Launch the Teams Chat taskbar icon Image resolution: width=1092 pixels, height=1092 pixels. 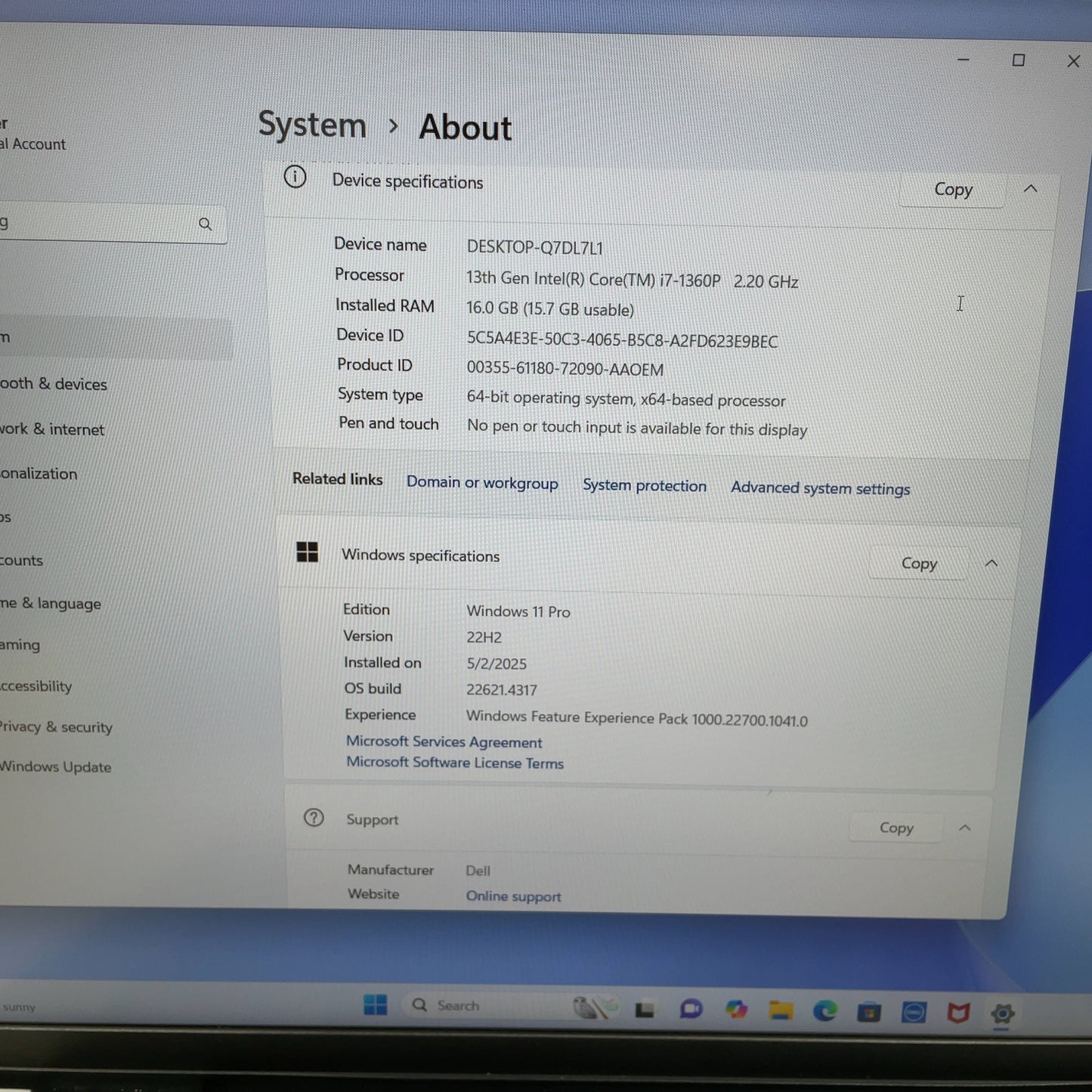(691, 1009)
